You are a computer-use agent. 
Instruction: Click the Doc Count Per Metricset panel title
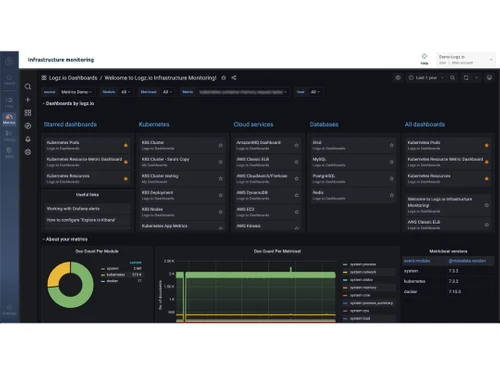(x=277, y=251)
